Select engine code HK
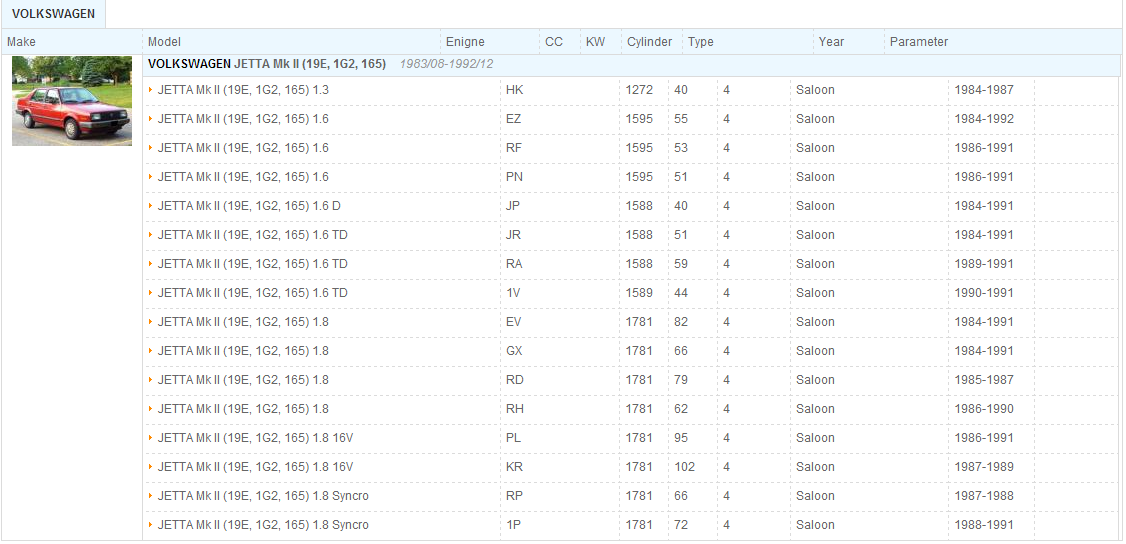The width and height of the screenshot is (1126, 544). tap(514, 90)
